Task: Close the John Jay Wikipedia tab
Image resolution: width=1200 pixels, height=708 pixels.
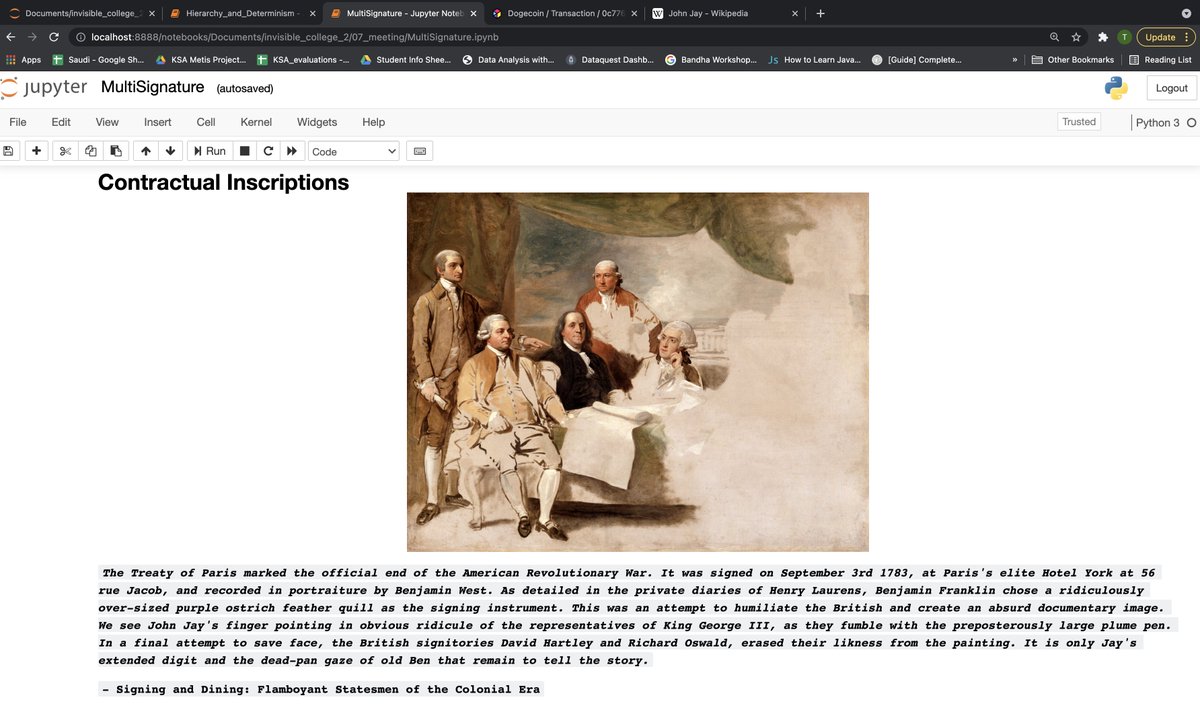Action: [795, 14]
